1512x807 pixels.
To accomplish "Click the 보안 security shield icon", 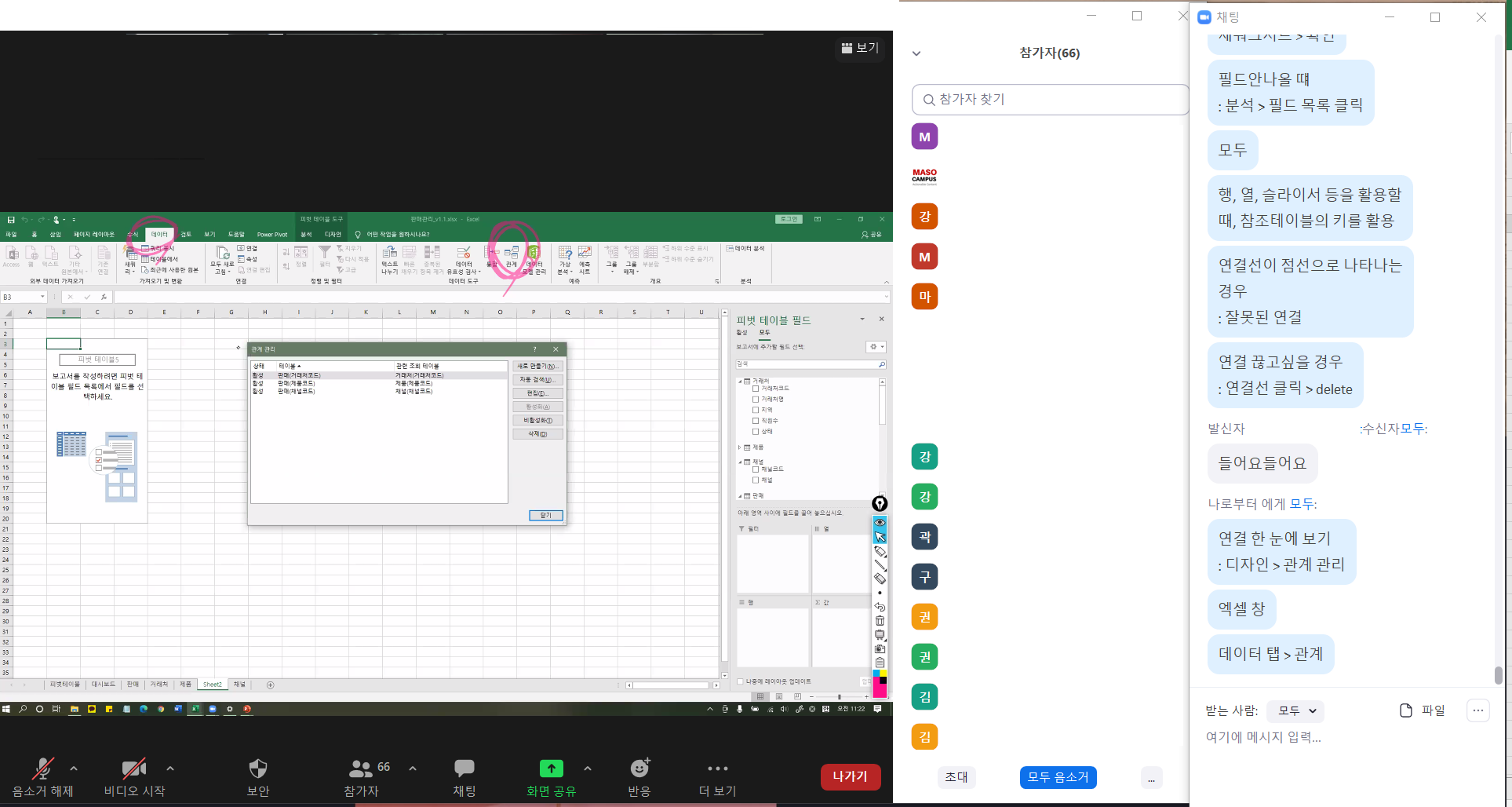I will point(258,769).
